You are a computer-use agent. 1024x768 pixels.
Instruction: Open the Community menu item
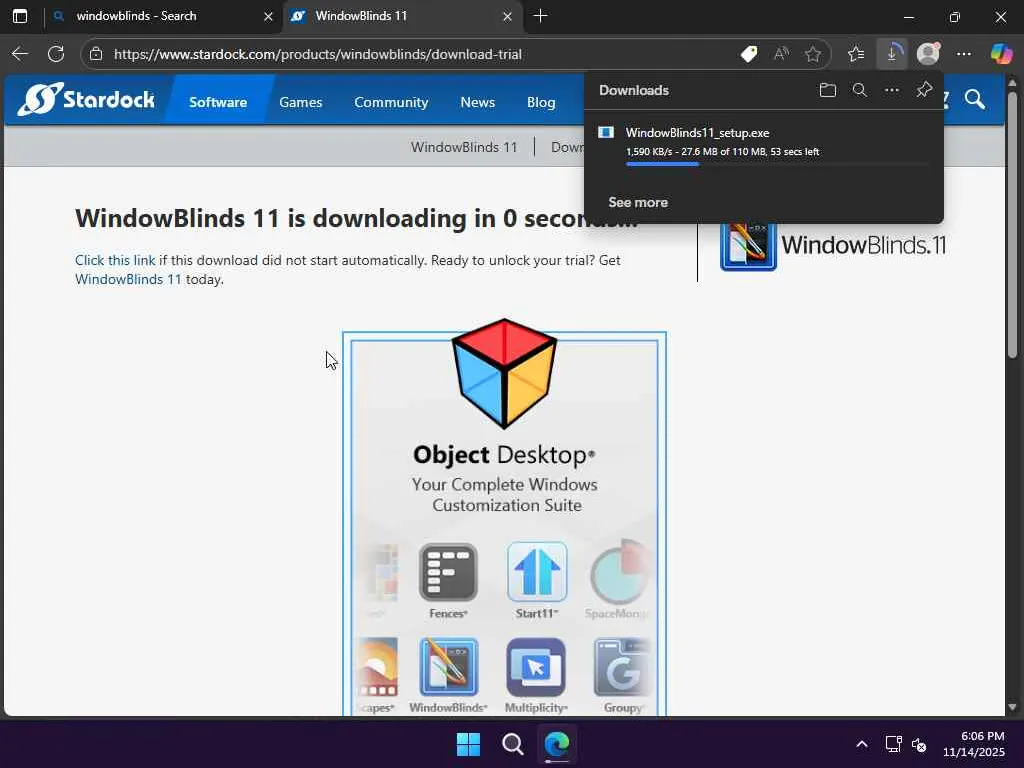click(x=391, y=102)
